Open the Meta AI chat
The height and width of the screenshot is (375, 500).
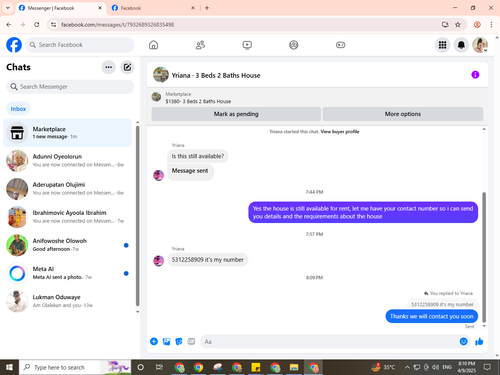point(67,273)
